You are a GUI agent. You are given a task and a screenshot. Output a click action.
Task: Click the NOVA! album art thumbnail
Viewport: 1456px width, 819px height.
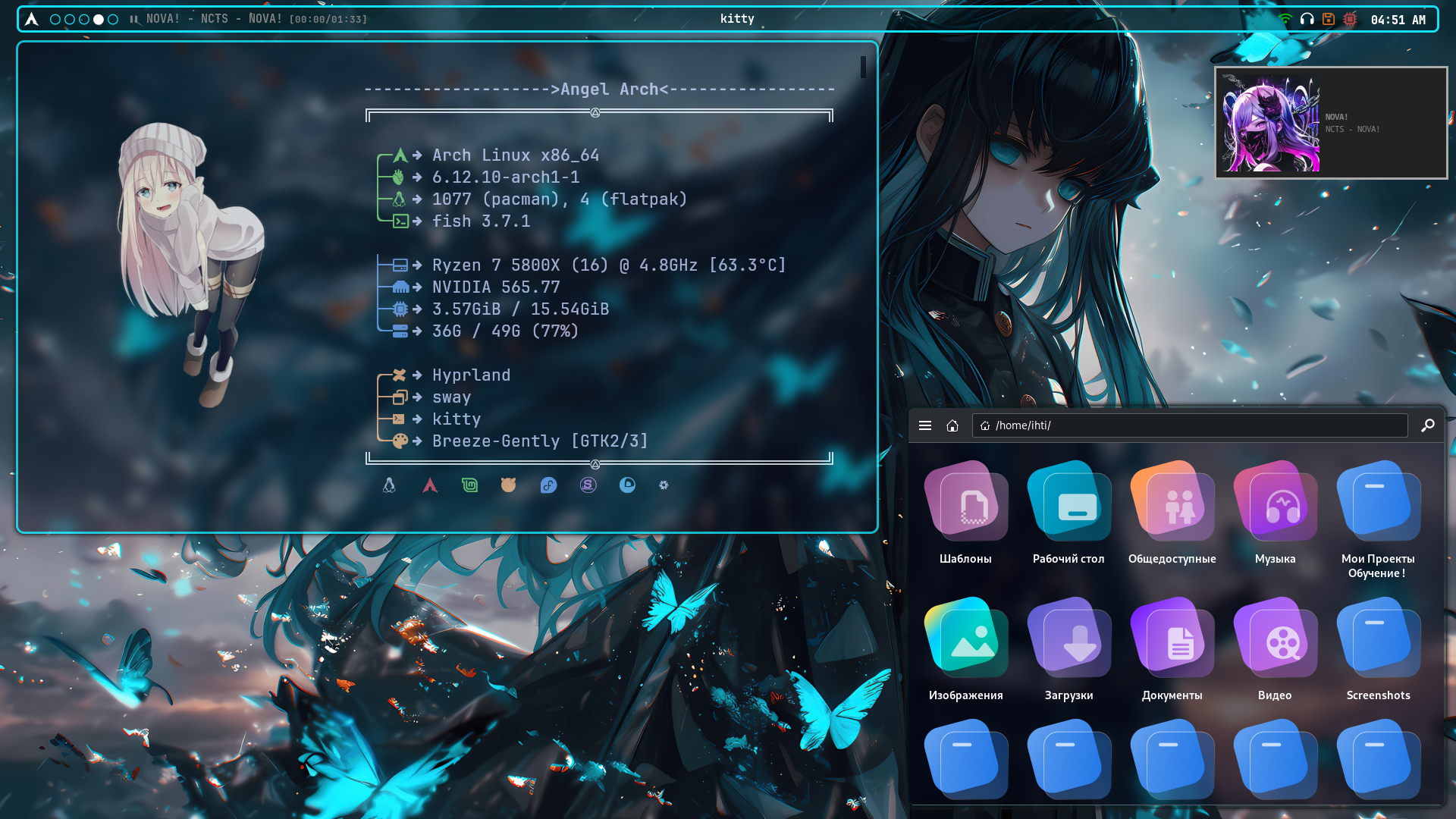click(1271, 123)
